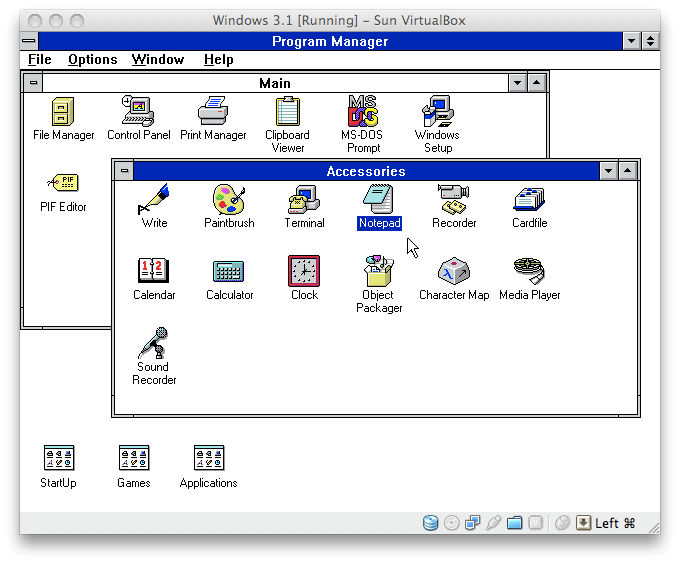
Task: Click the Main window title bar
Action: 275,83
